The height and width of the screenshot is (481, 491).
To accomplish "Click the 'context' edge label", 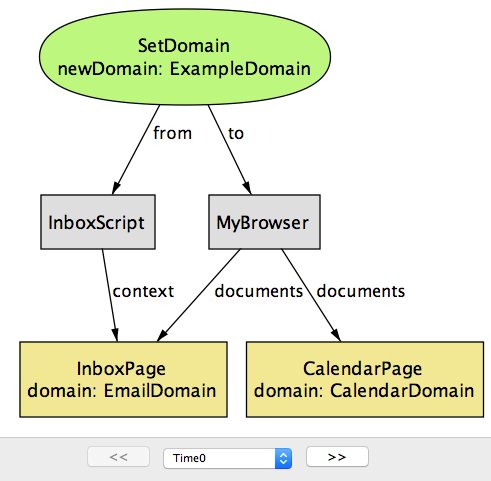I will pos(143,291).
